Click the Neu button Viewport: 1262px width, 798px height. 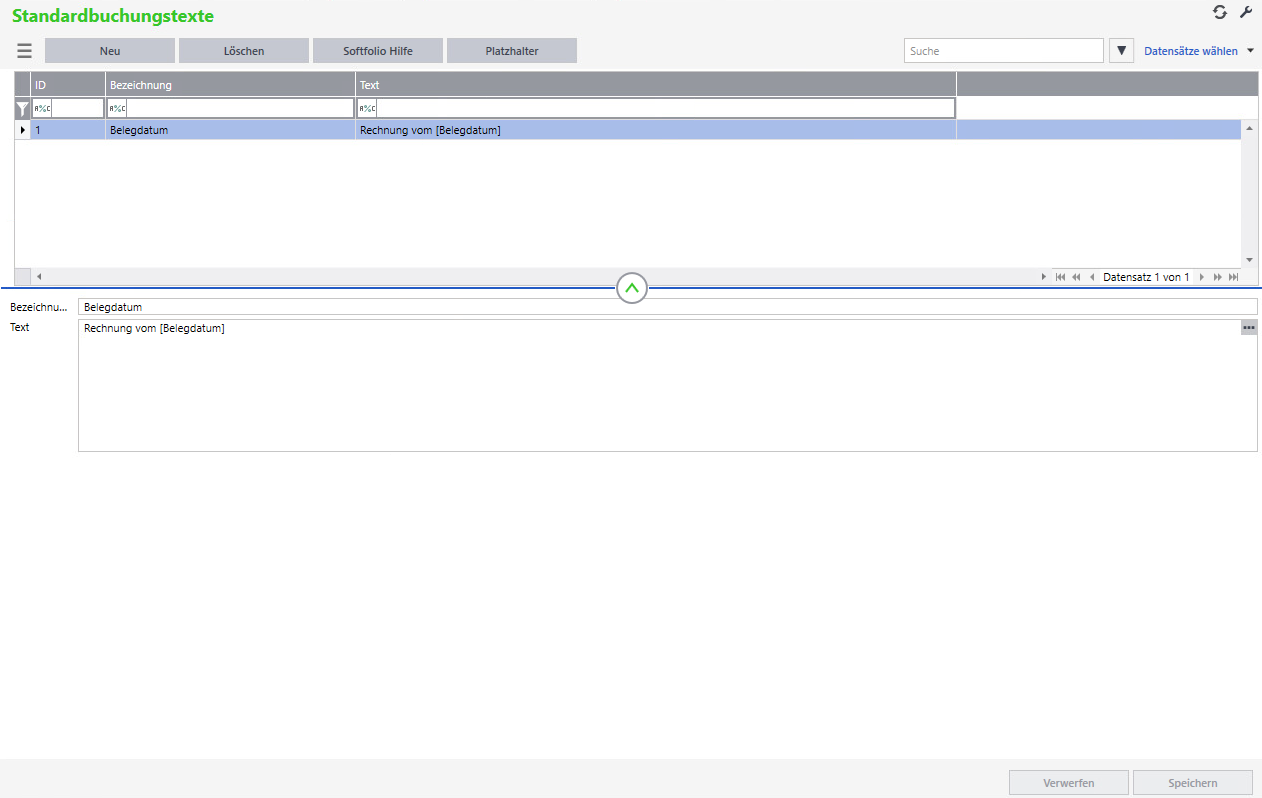coord(110,51)
